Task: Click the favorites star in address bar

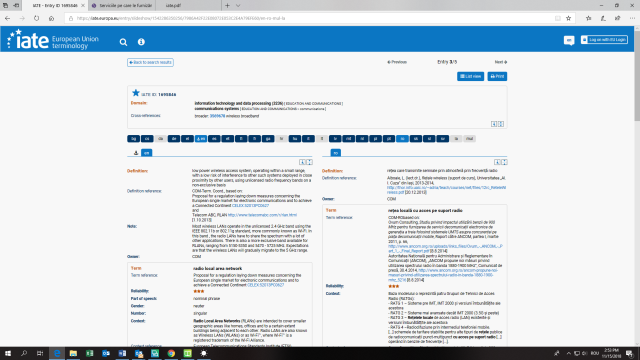Action: pos(568,18)
